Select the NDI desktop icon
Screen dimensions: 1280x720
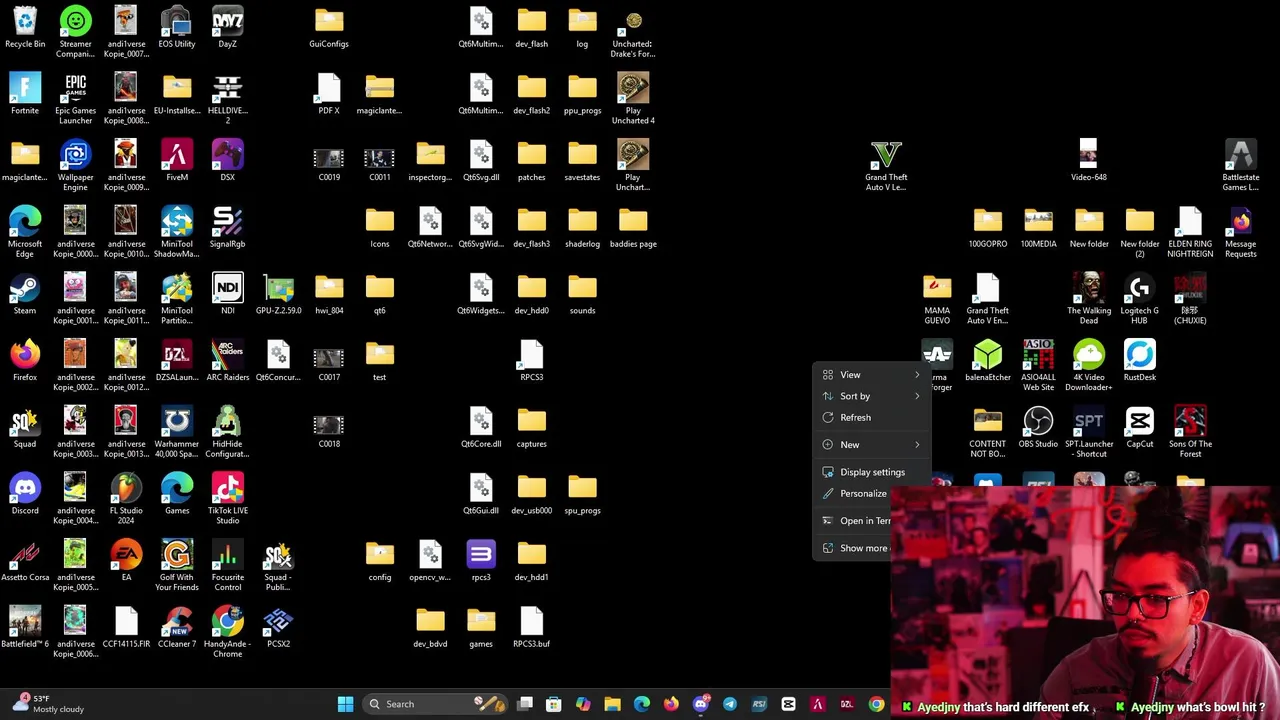pos(227,294)
